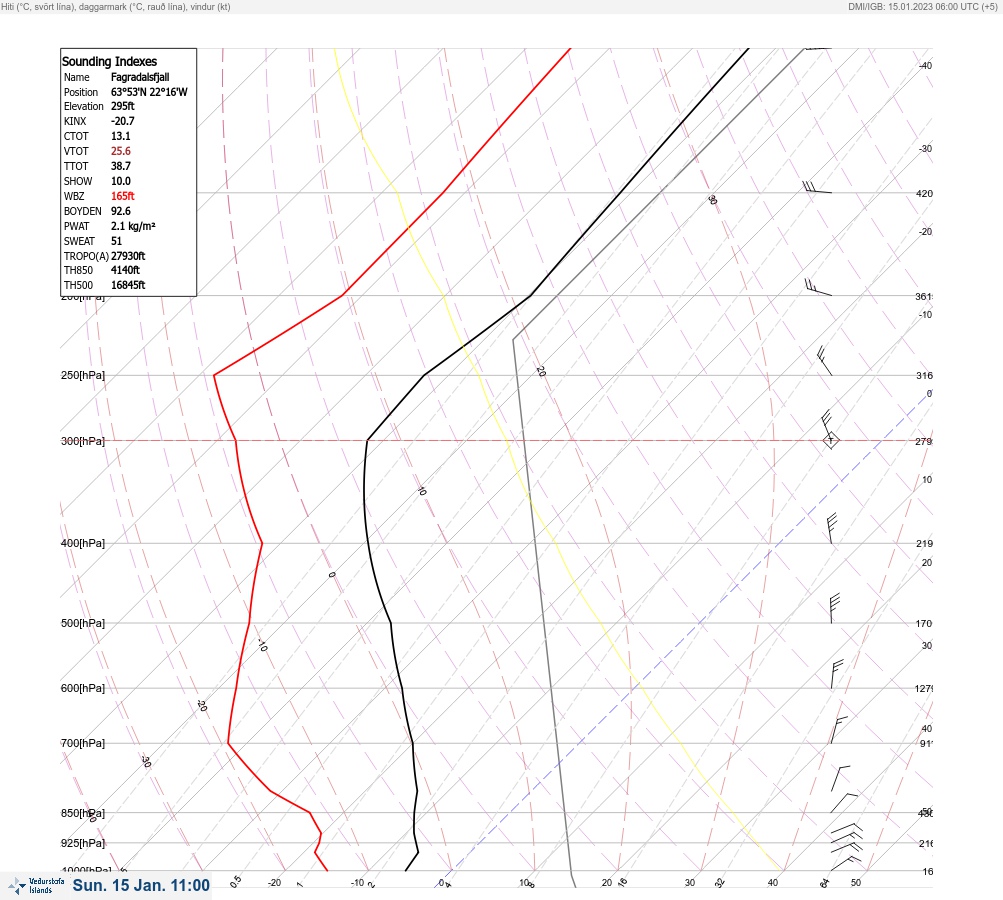Click the SWEAT value '51'
The image size is (1003, 900).
point(116,241)
